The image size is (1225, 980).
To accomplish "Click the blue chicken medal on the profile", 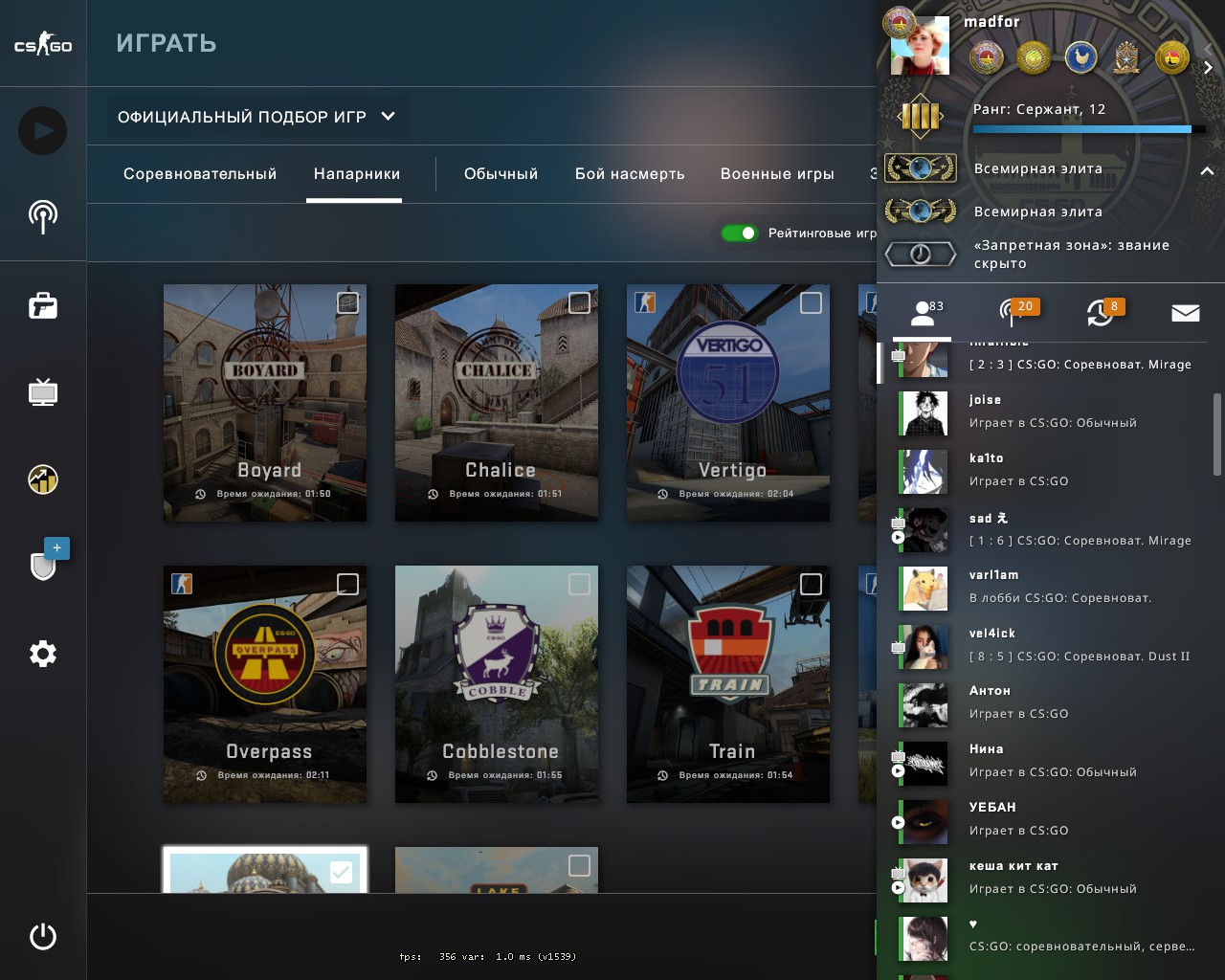I will click(x=1080, y=58).
